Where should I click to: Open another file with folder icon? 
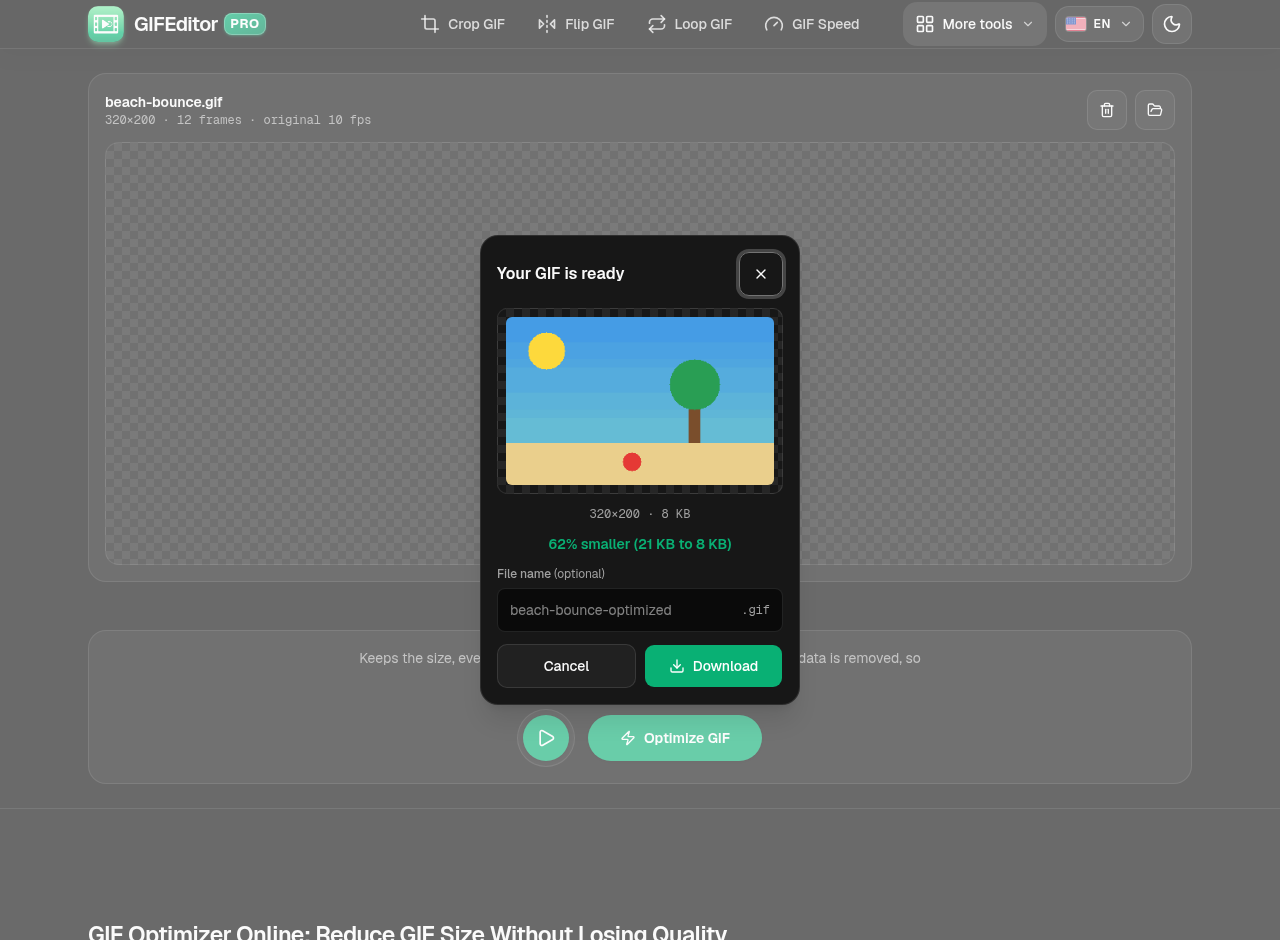(x=1155, y=110)
